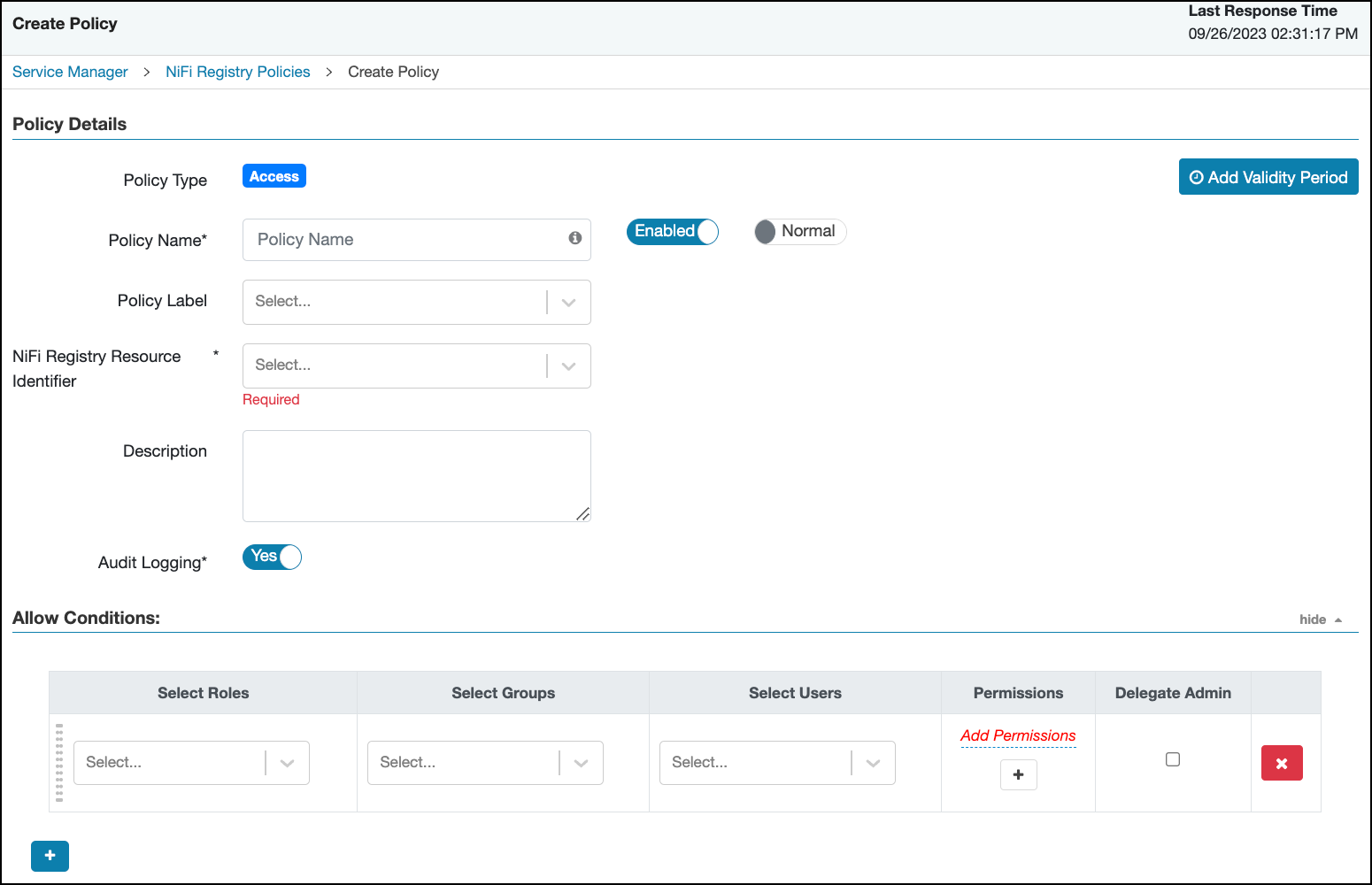Image resolution: width=1372 pixels, height=885 pixels.
Task: Toggle the Enabled switch off
Action: tap(672, 231)
